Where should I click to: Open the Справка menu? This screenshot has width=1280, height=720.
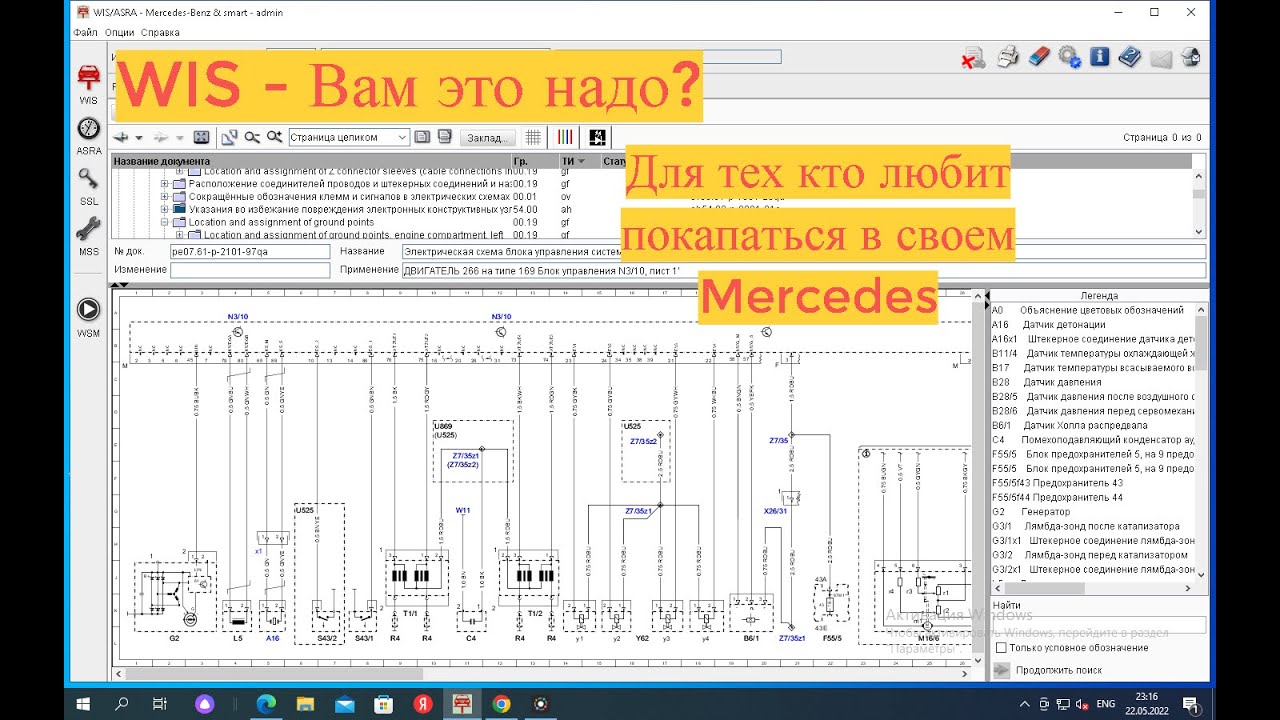160,32
